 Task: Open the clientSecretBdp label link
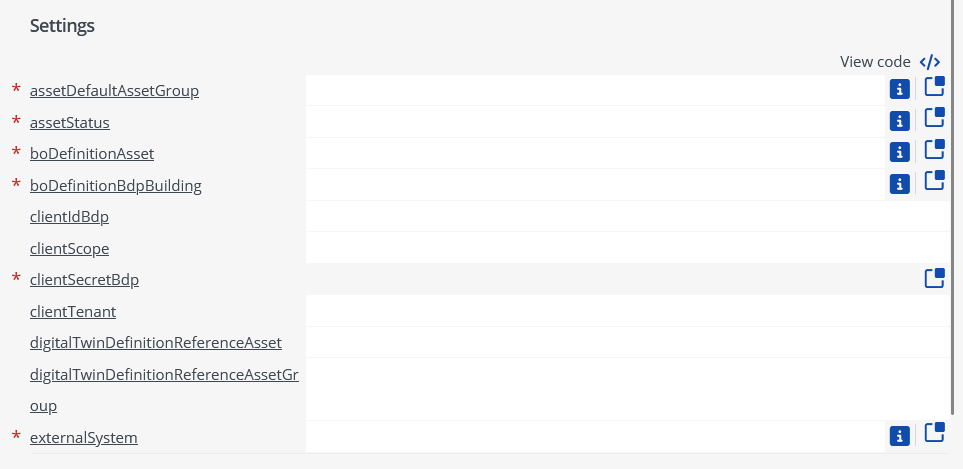(84, 280)
